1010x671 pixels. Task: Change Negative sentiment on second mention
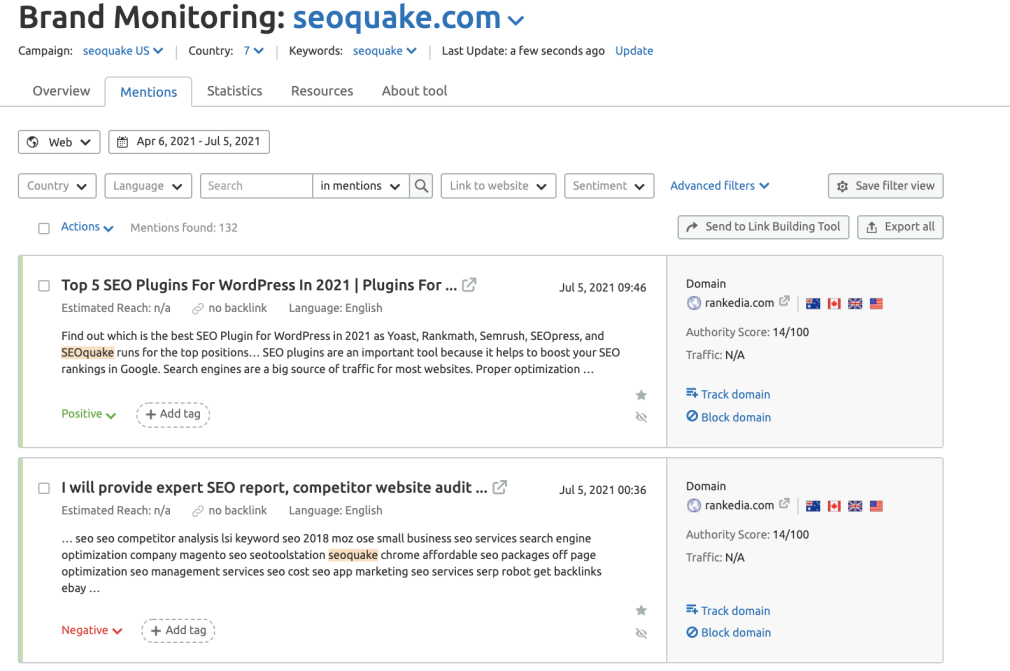pos(91,630)
